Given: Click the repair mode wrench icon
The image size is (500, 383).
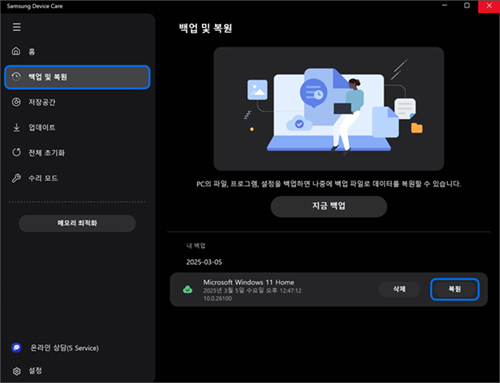Looking at the screenshot, I should [16, 178].
